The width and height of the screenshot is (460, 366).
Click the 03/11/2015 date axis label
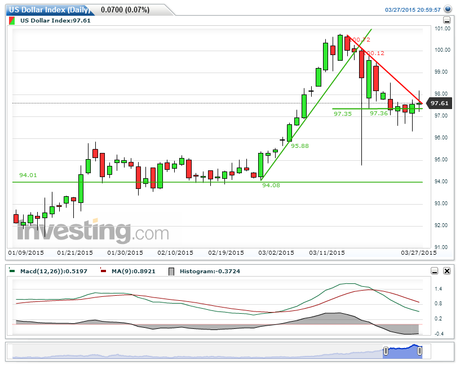(327, 253)
